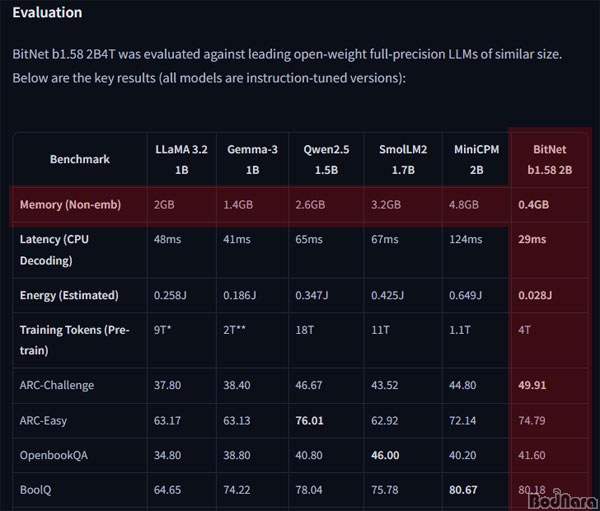Click the 74.22 BoolQ score

237,490
